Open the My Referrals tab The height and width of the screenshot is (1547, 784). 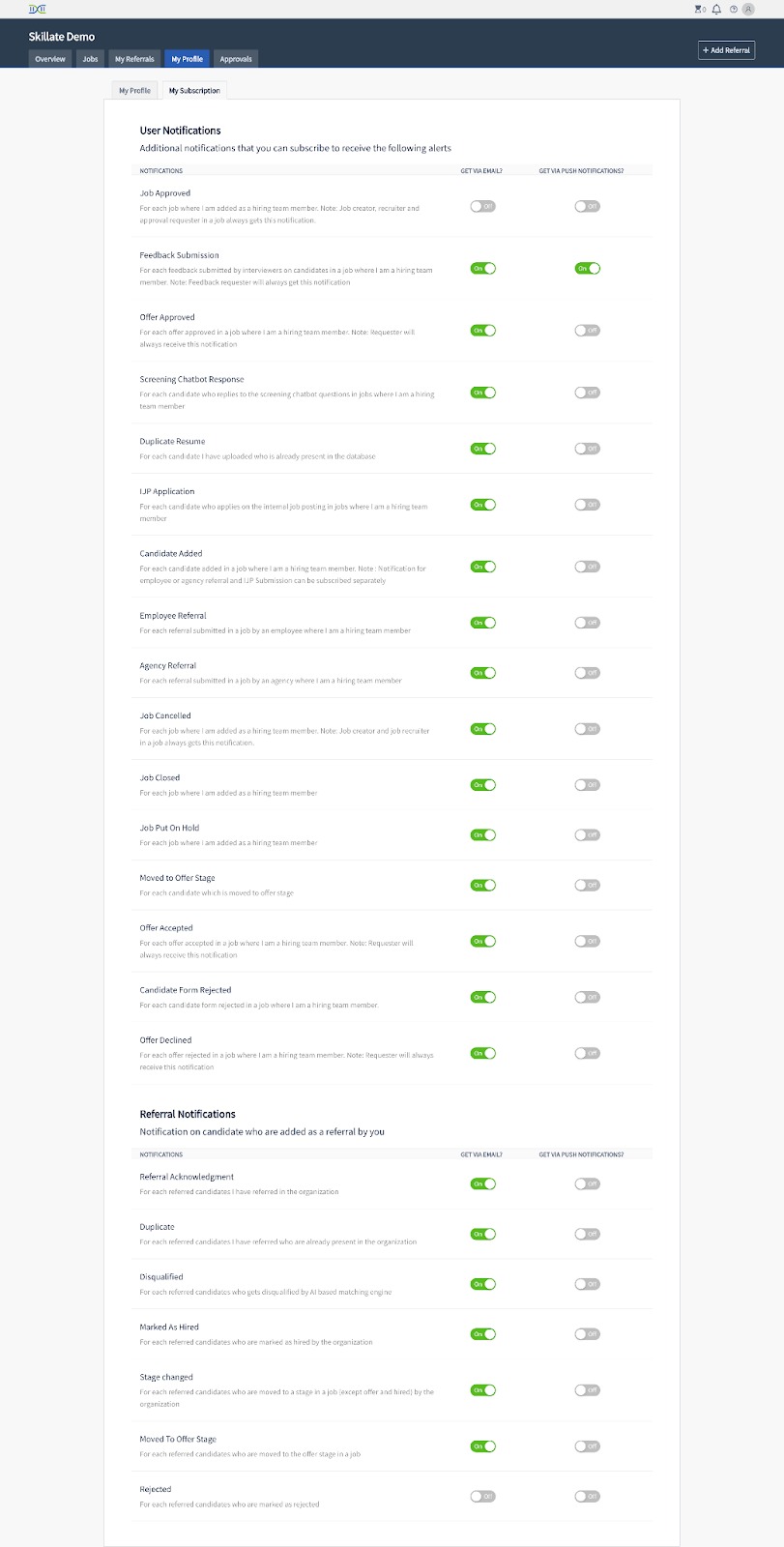[x=134, y=59]
